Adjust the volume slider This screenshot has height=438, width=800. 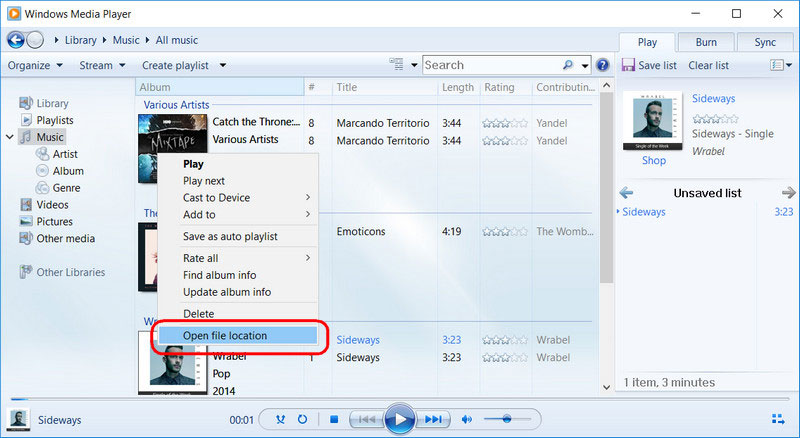pyautogui.click(x=508, y=420)
